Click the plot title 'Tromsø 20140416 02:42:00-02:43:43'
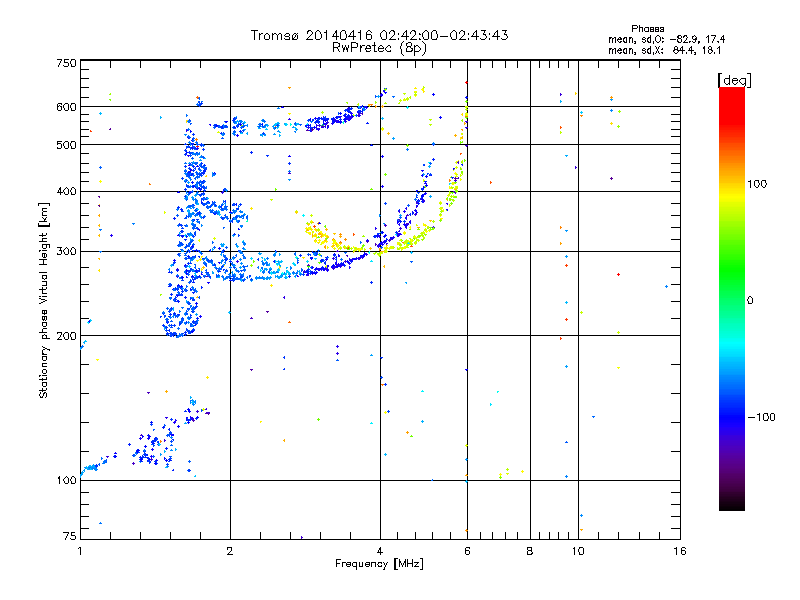800x600 pixels. tap(379, 35)
